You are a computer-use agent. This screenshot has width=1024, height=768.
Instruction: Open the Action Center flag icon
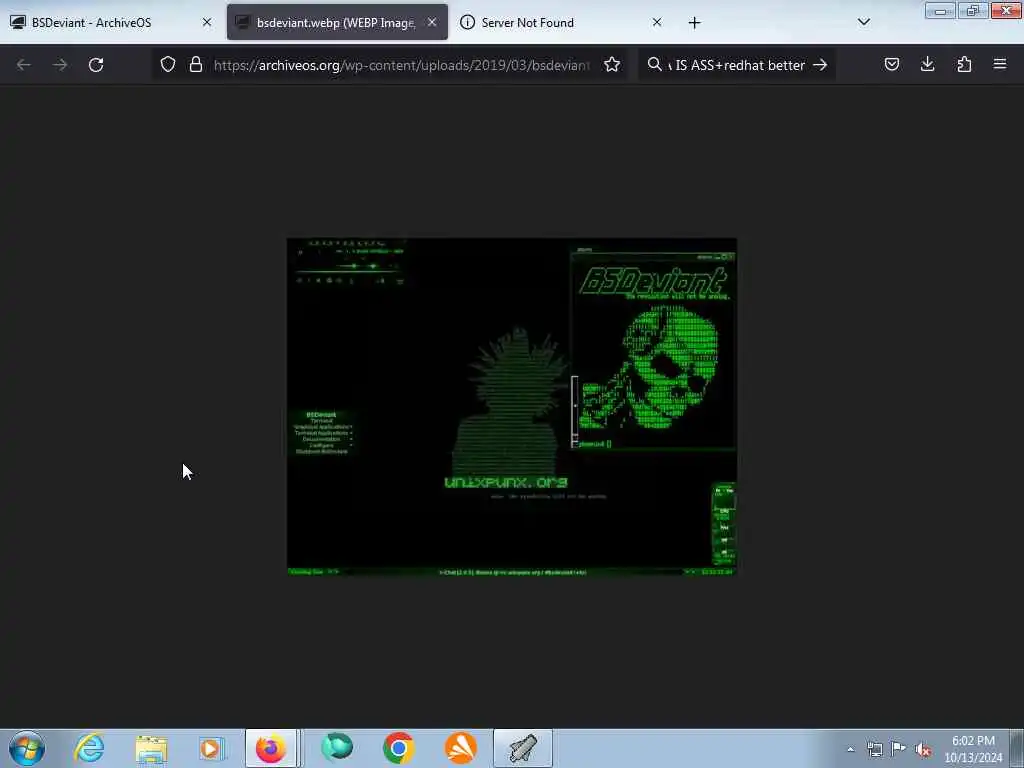coord(899,749)
